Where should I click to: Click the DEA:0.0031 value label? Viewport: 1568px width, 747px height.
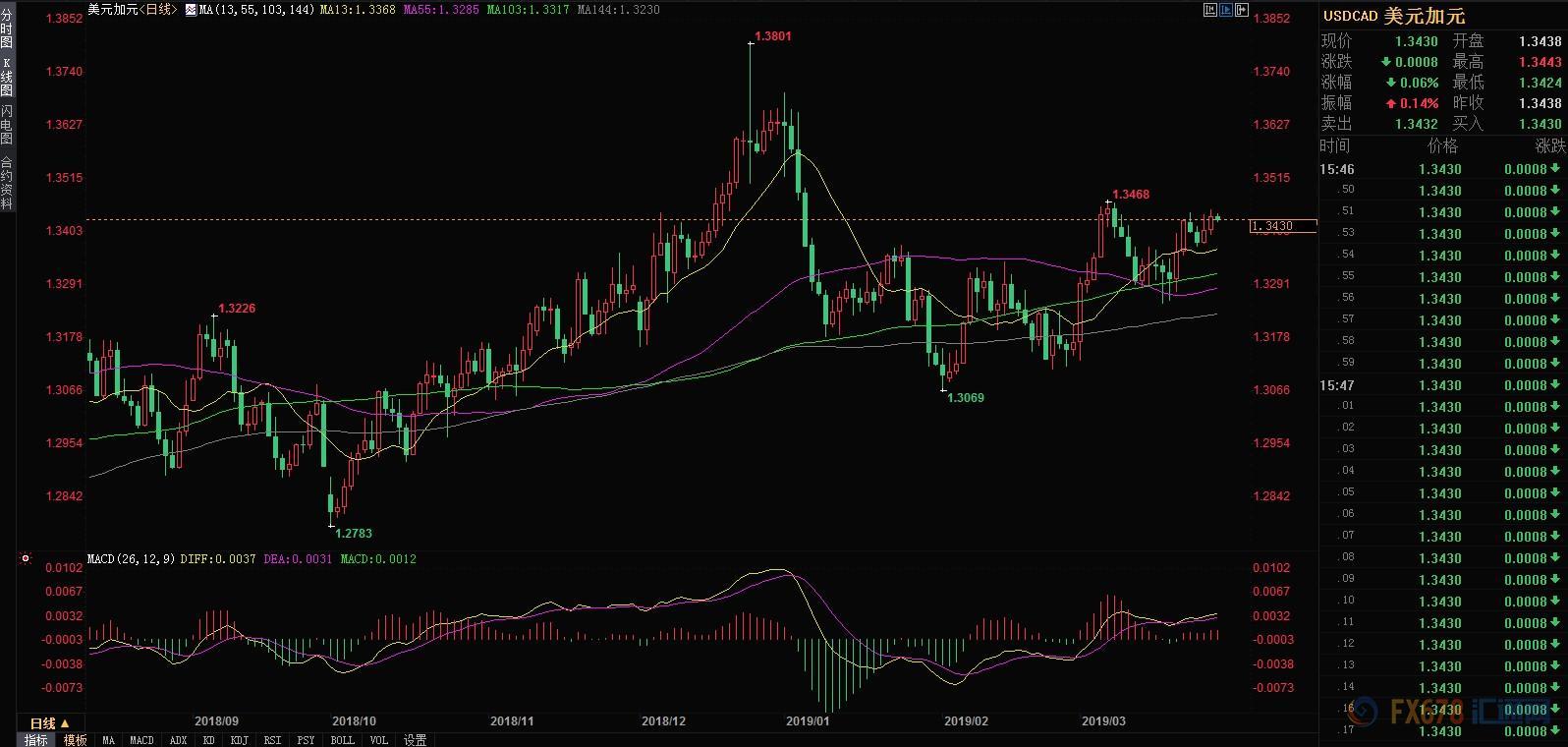pos(299,559)
